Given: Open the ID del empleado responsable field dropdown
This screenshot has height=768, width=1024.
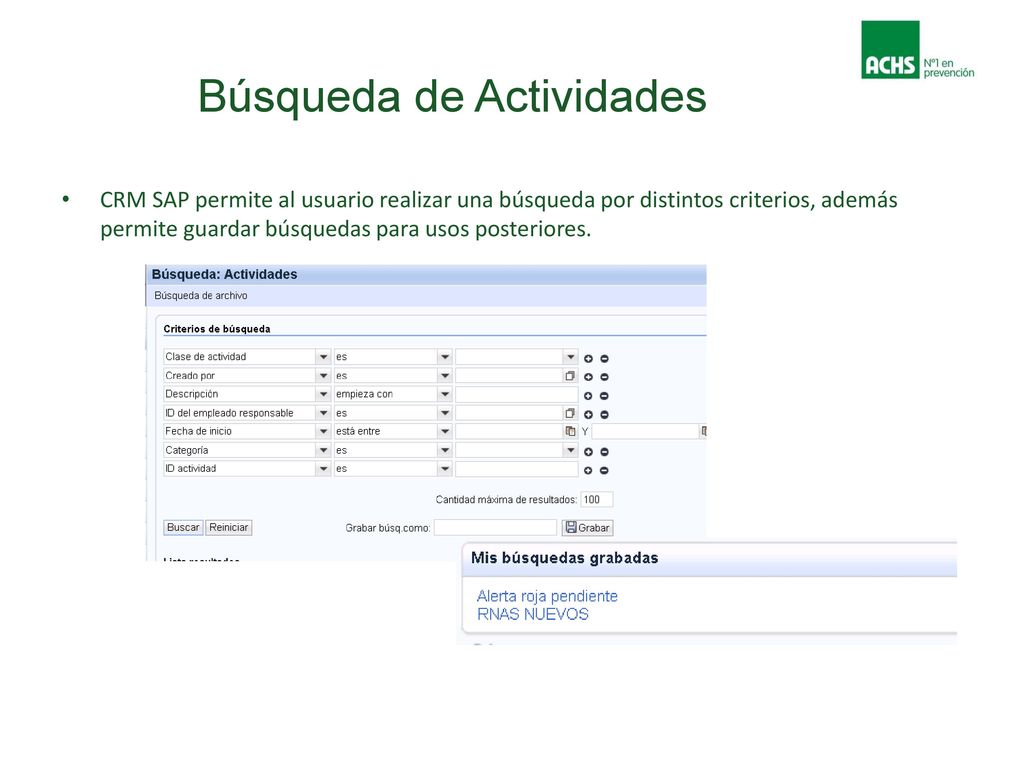Looking at the screenshot, I should click(323, 413).
